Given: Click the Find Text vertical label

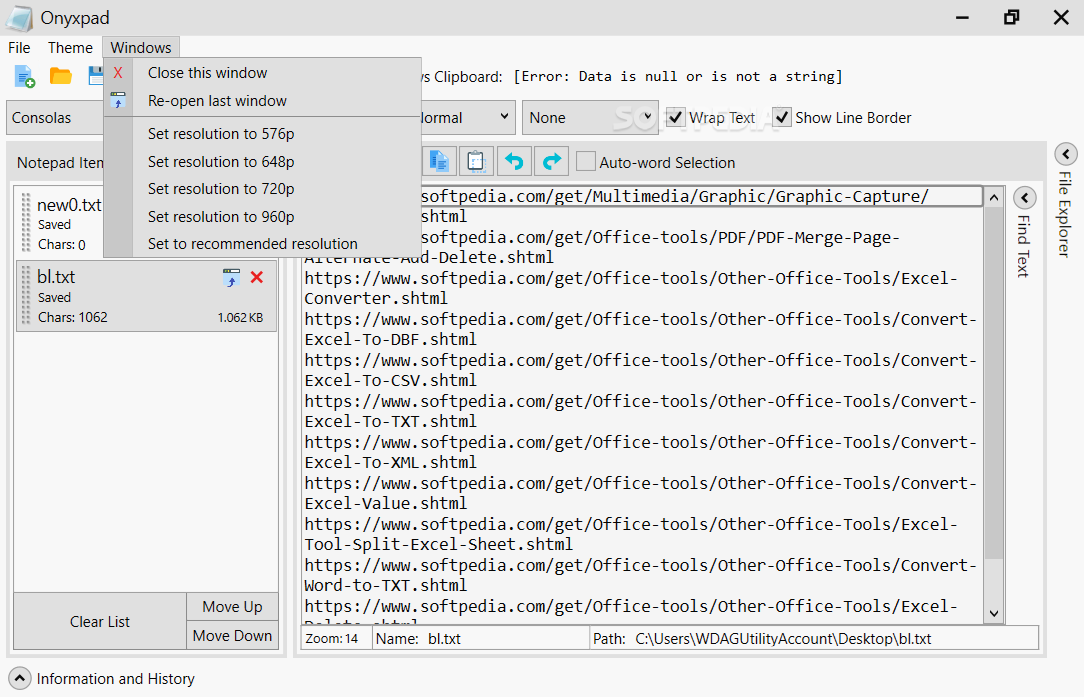Looking at the screenshot, I should 1024,246.
